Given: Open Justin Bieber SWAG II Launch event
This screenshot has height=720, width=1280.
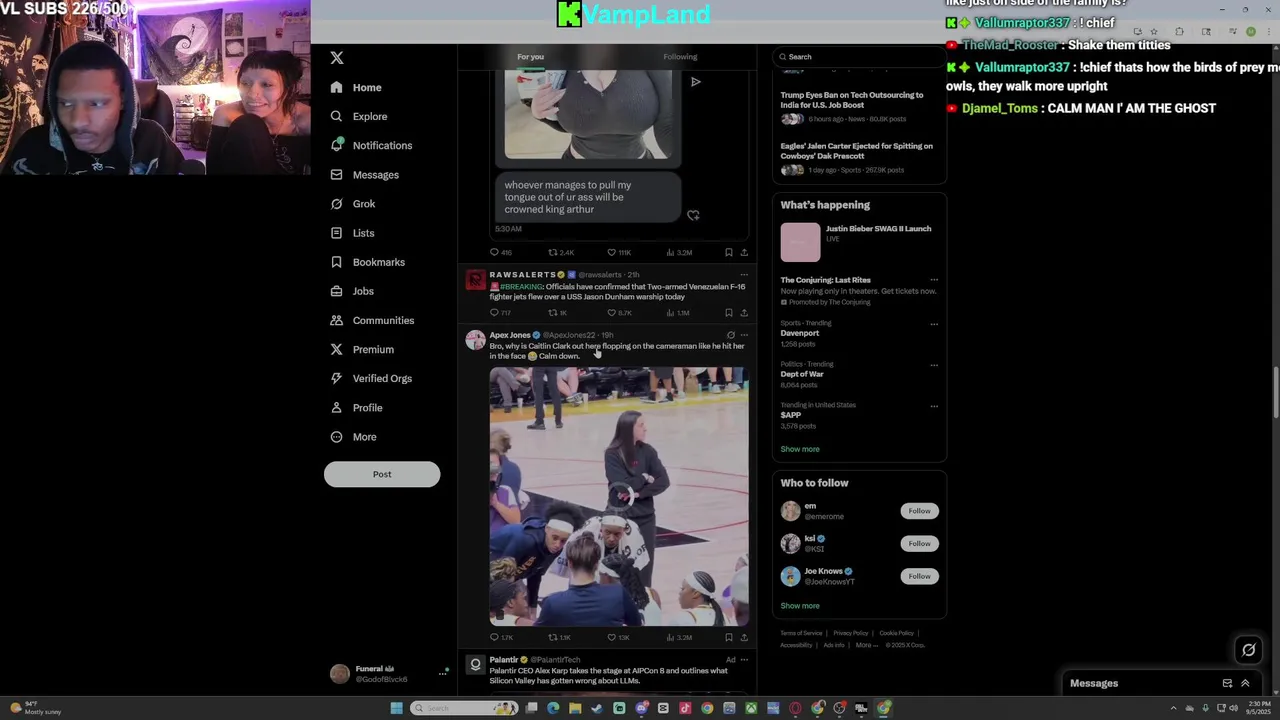Looking at the screenshot, I should 859,241.
